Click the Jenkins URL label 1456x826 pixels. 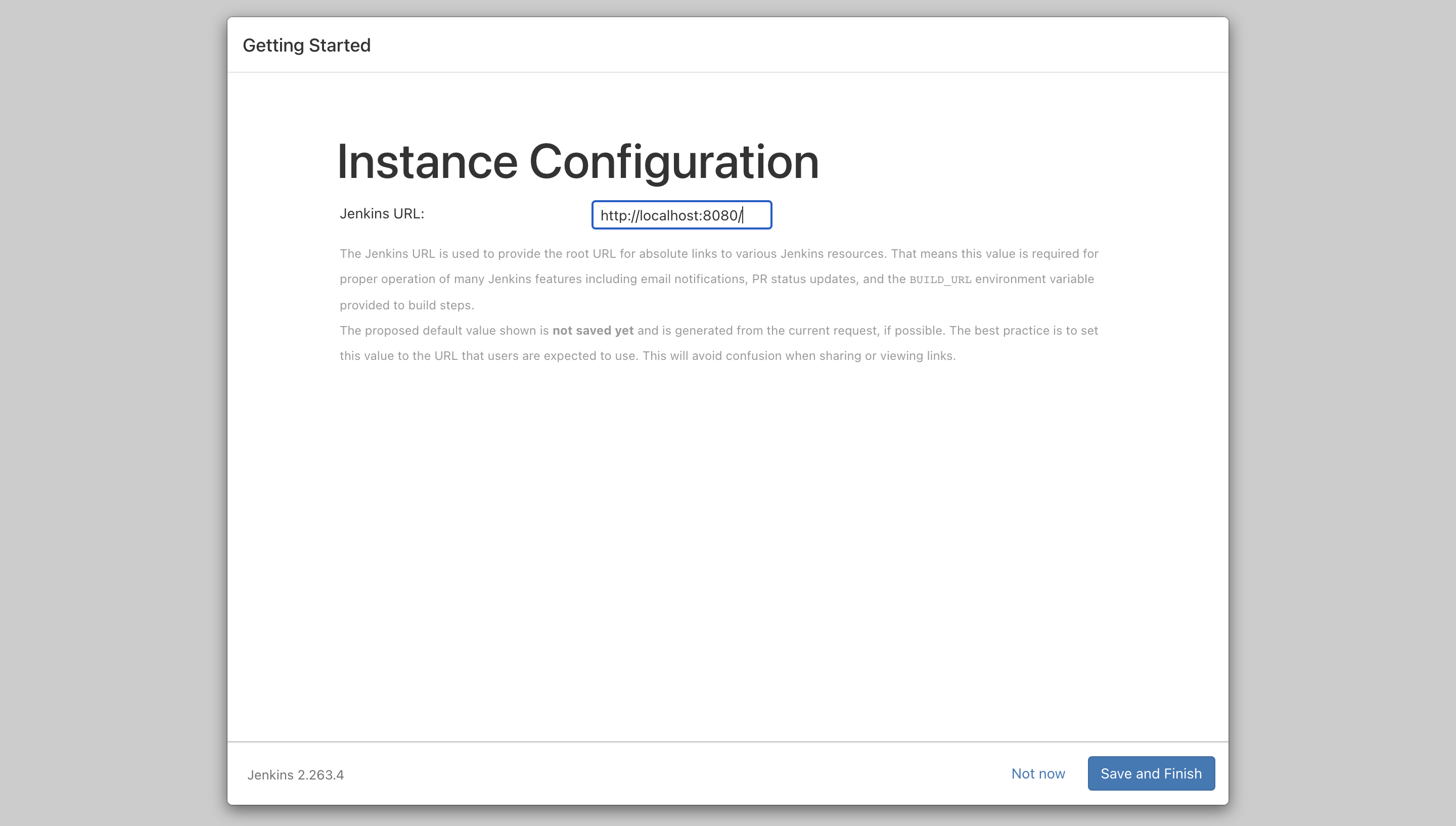point(382,214)
